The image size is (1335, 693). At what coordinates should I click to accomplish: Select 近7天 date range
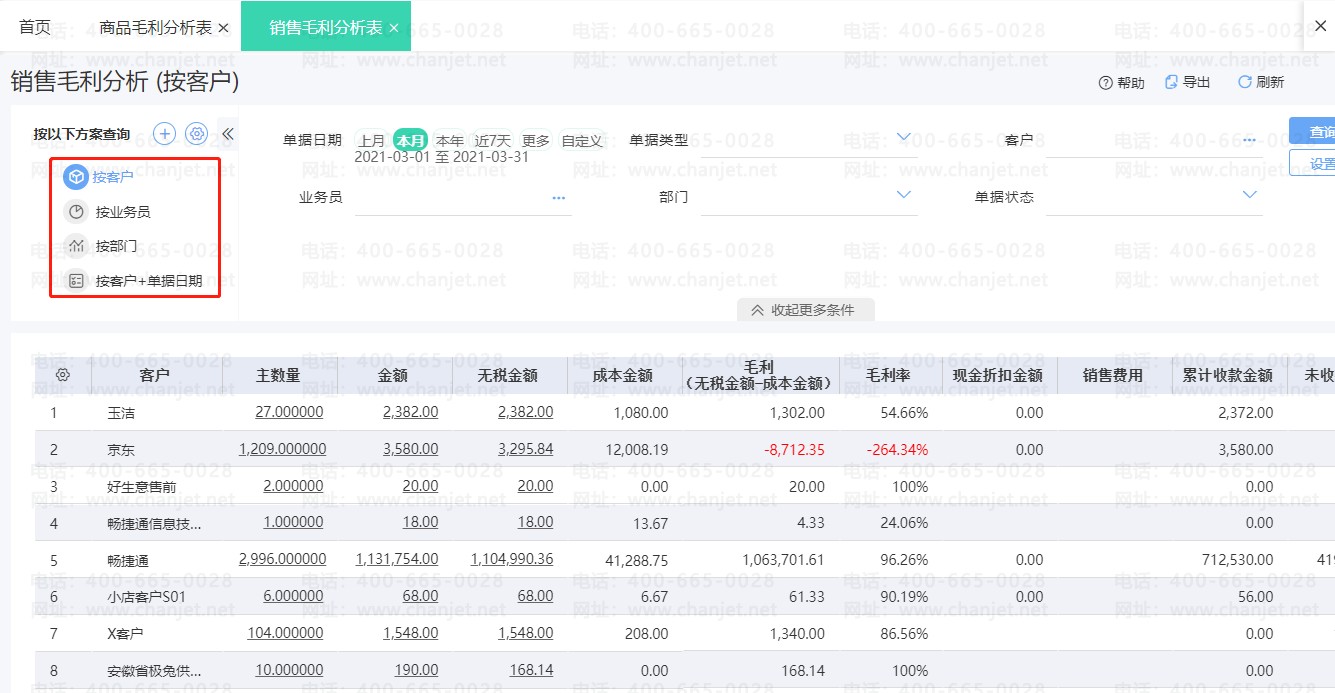(x=492, y=141)
